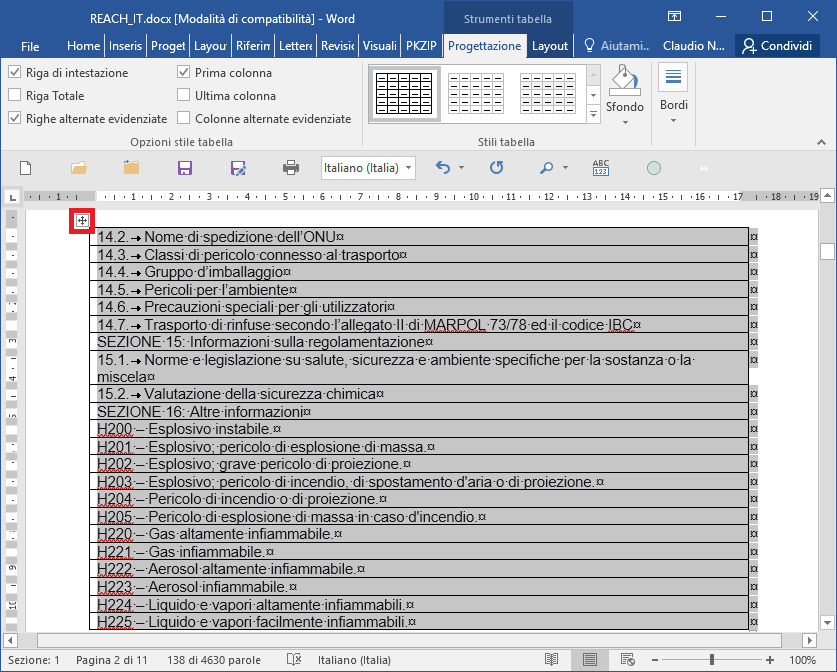Open the File menu tab
Viewport: 837px width, 672px height.
click(30, 46)
